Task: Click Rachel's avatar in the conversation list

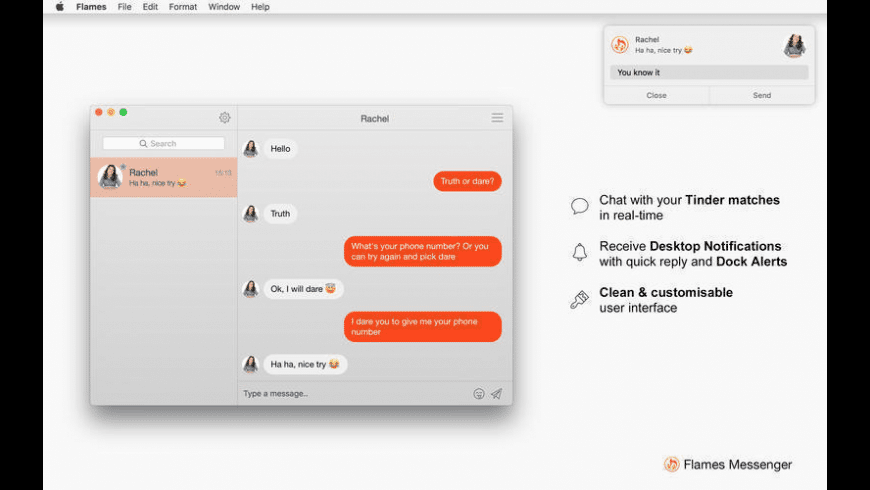Action: pos(110,176)
